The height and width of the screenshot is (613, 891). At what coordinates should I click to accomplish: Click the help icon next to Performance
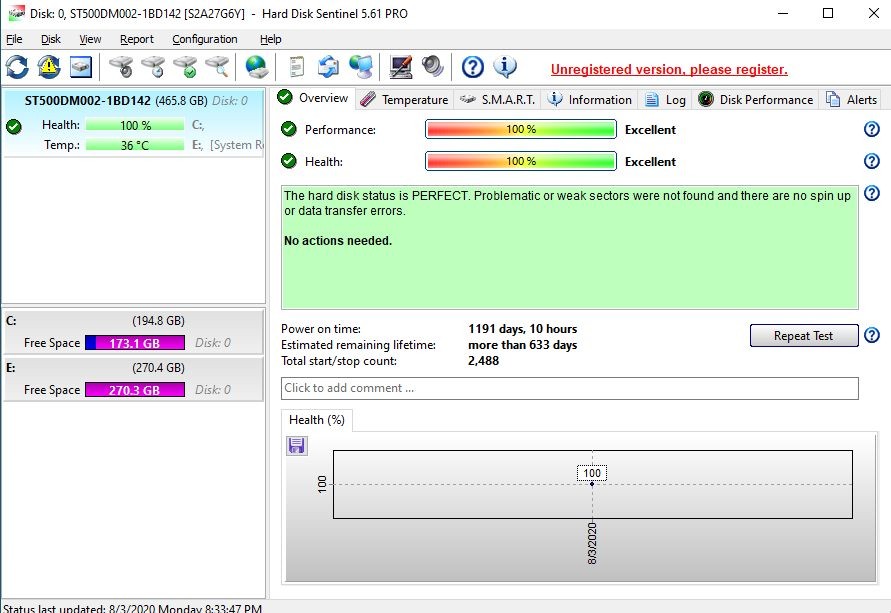tap(871, 129)
